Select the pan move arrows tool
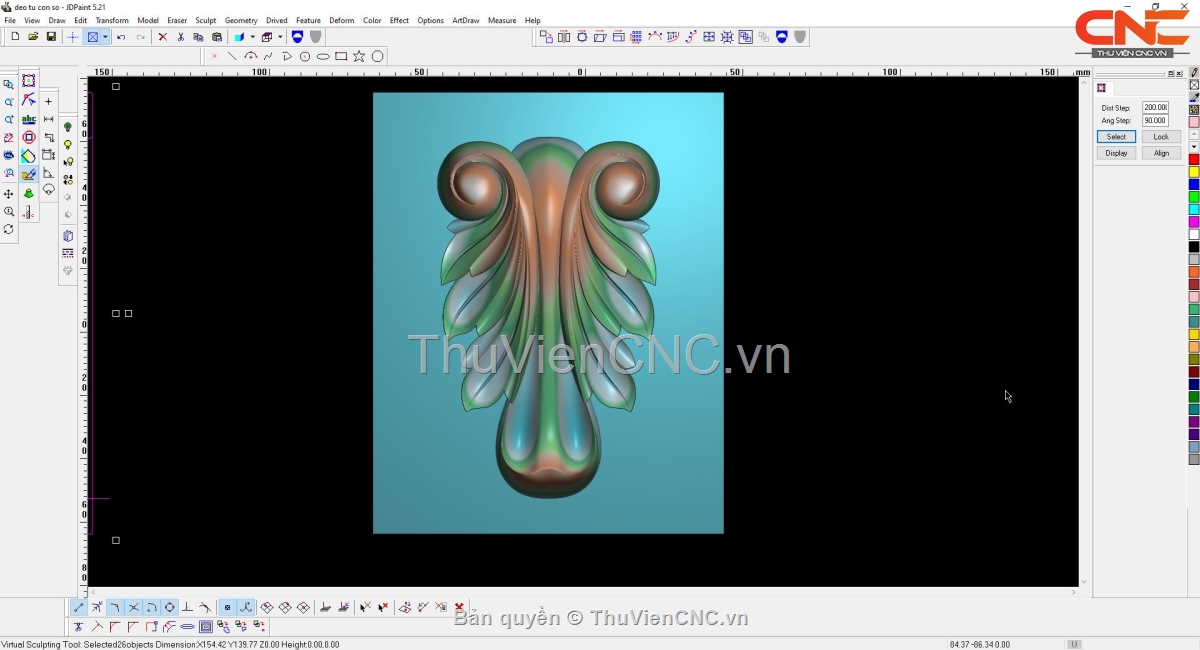The image size is (1200, 650). coord(9,194)
